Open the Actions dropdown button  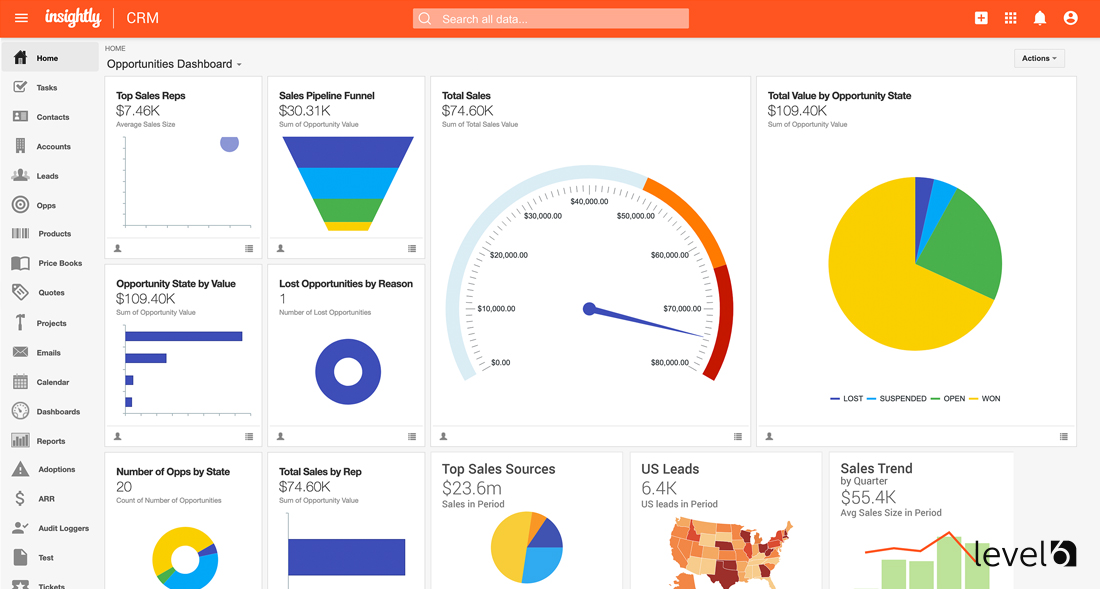click(1039, 58)
